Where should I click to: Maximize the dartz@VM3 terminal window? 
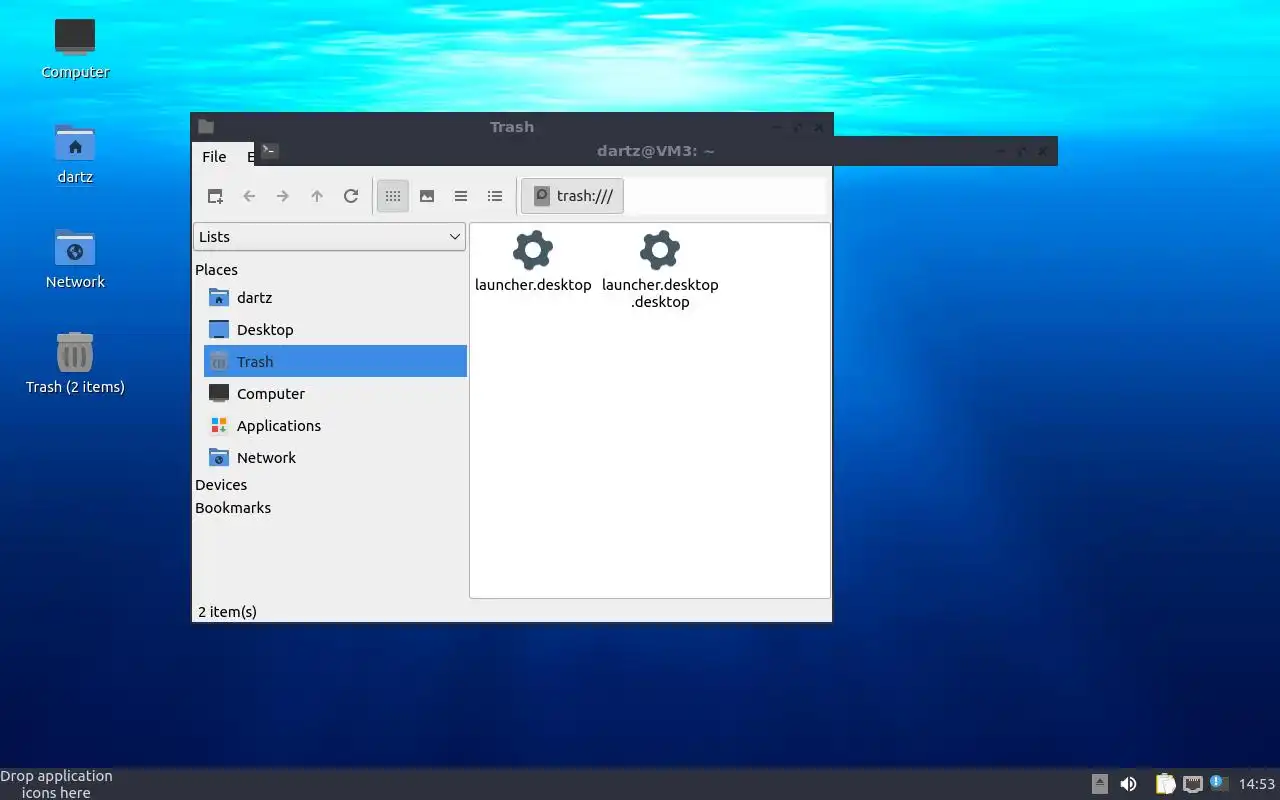click(1021, 152)
